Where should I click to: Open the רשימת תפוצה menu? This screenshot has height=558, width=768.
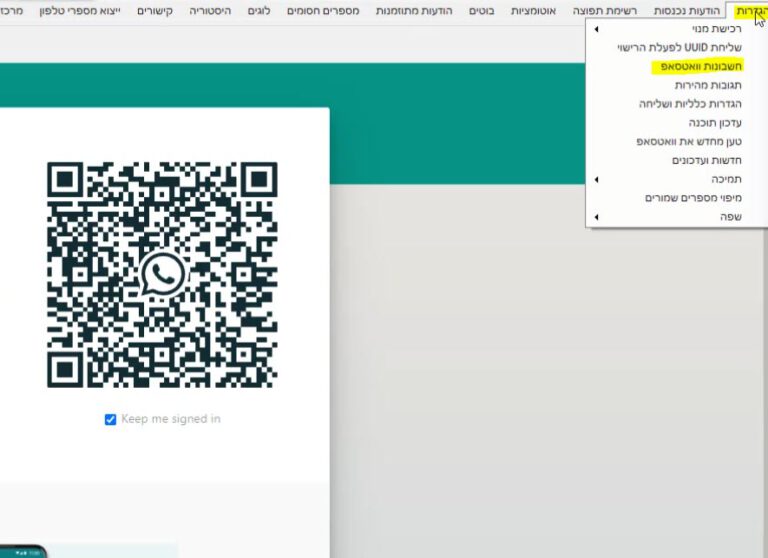tap(605, 10)
